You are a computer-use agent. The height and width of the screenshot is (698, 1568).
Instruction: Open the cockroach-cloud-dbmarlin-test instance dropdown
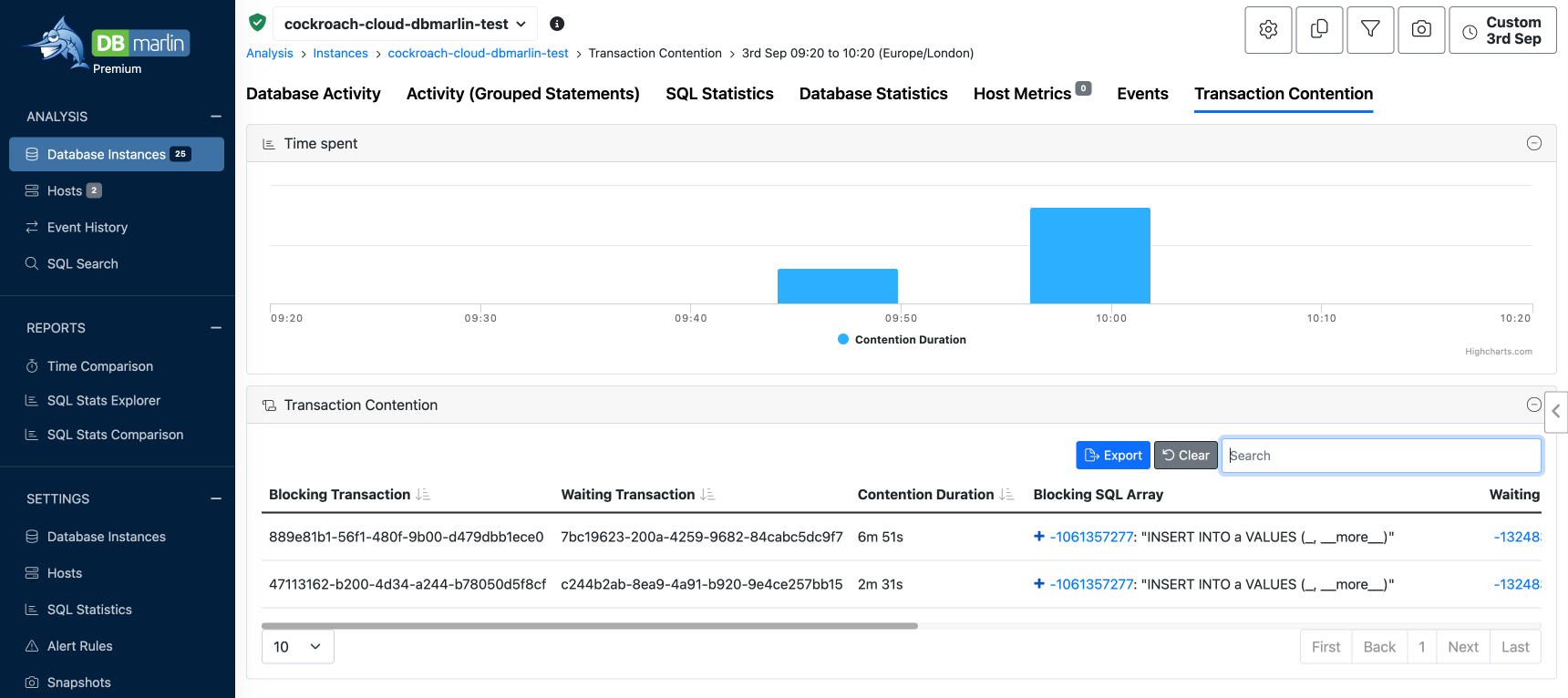point(405,24)
